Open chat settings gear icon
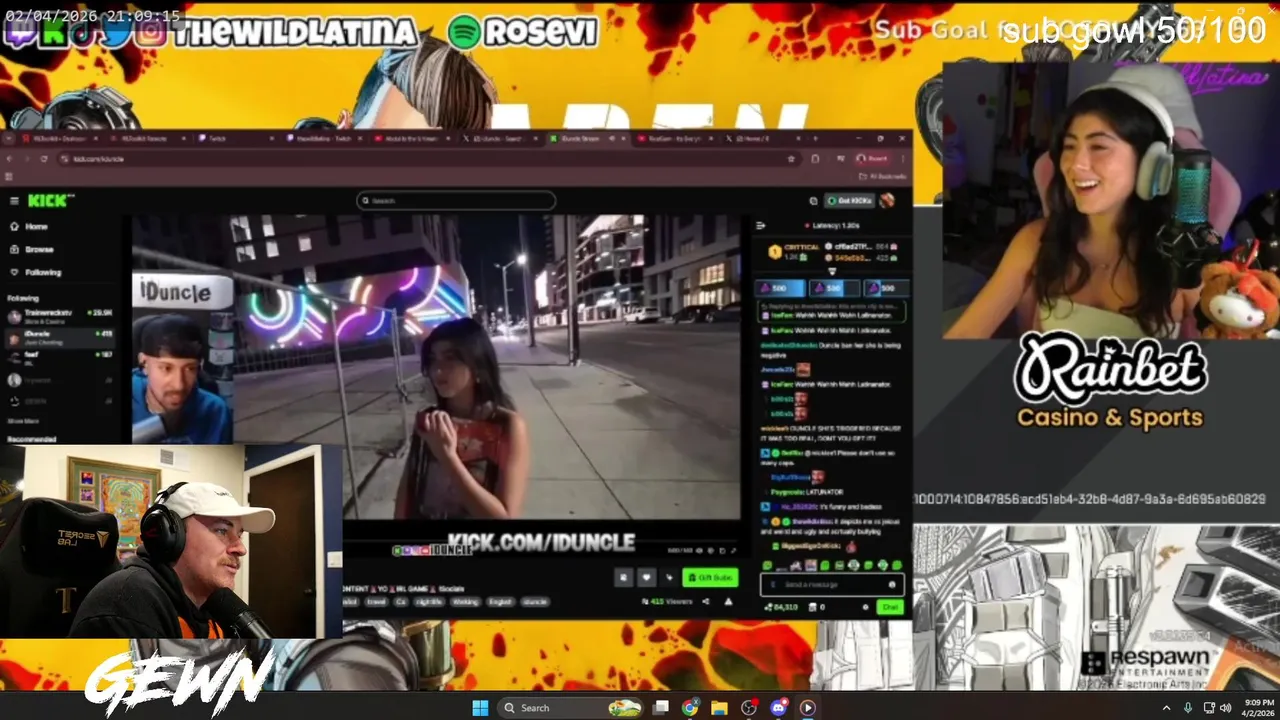Image resolution: width=1280 pixels, height=720 pixels. [865, 607]
